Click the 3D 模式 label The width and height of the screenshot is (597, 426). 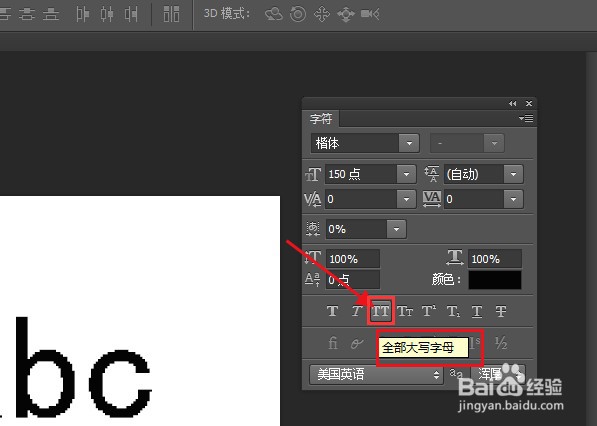227,14
